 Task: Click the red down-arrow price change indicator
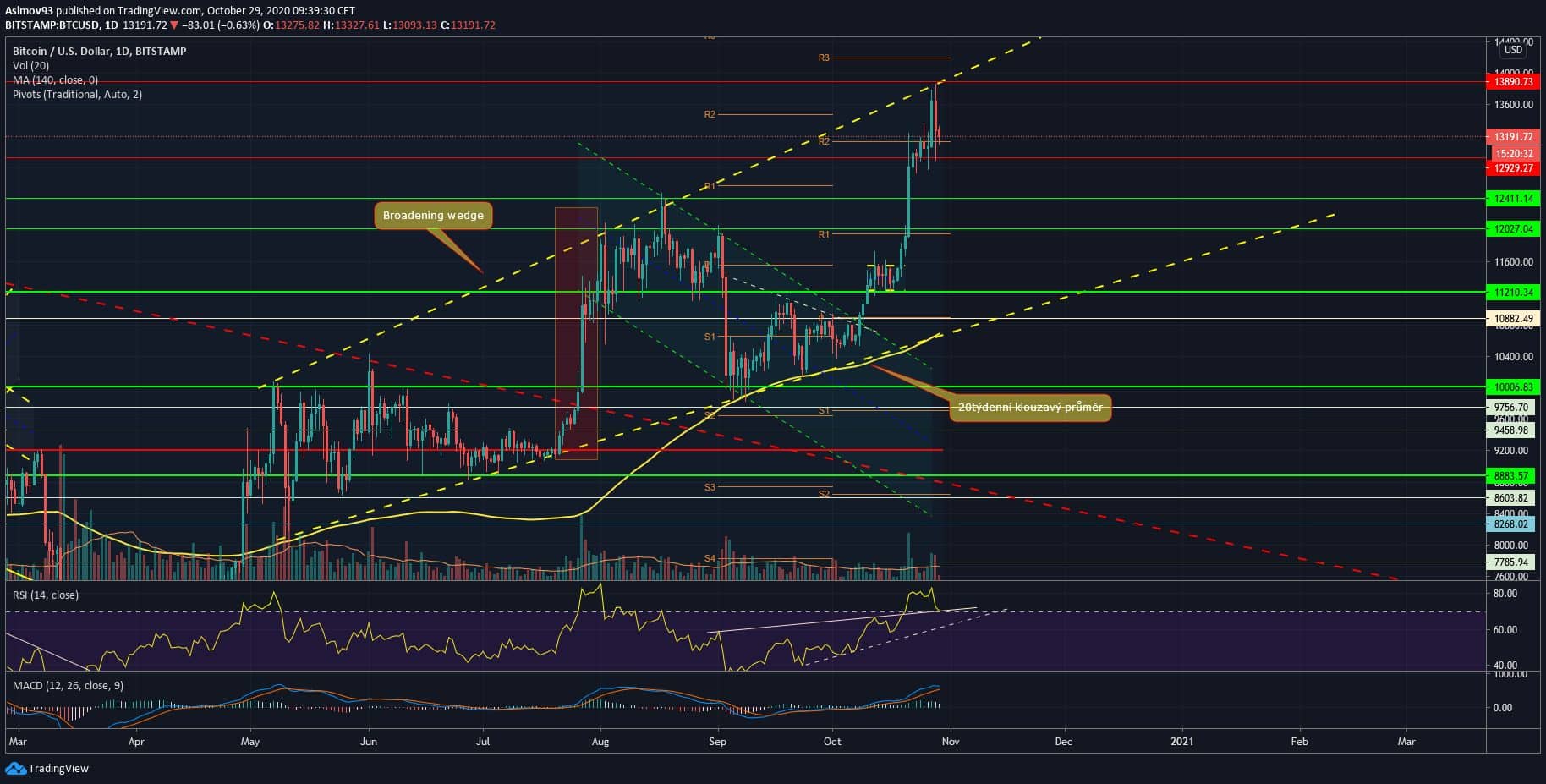coord(173,25)
